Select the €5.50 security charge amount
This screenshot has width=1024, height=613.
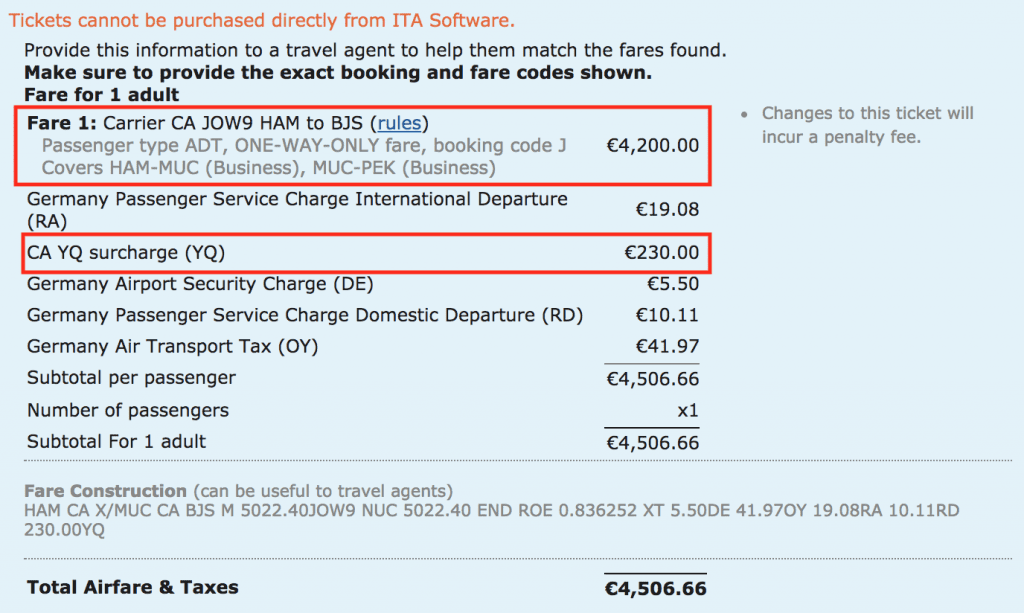(x=673, y=284)
